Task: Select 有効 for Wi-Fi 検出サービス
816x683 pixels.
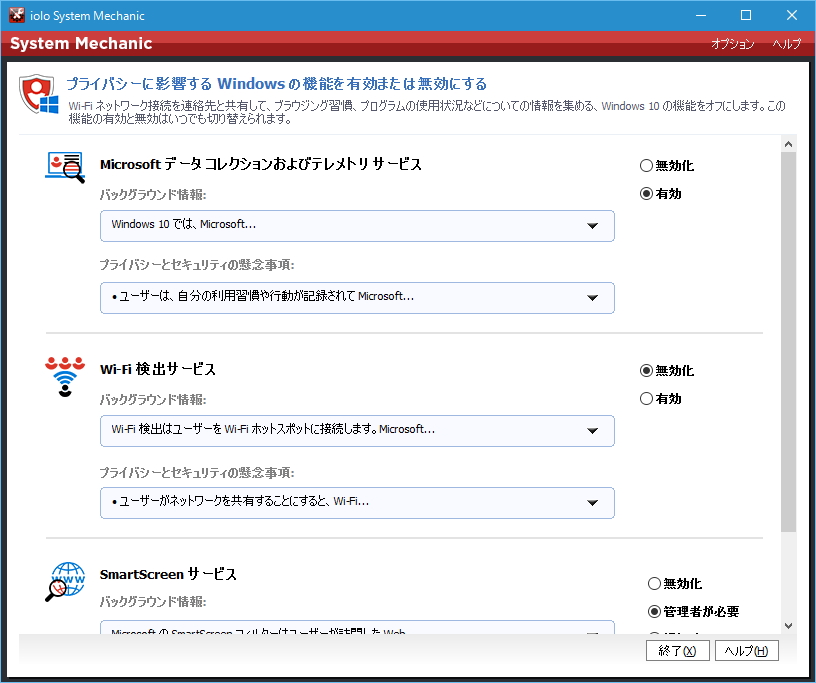Action: (660, 399)
